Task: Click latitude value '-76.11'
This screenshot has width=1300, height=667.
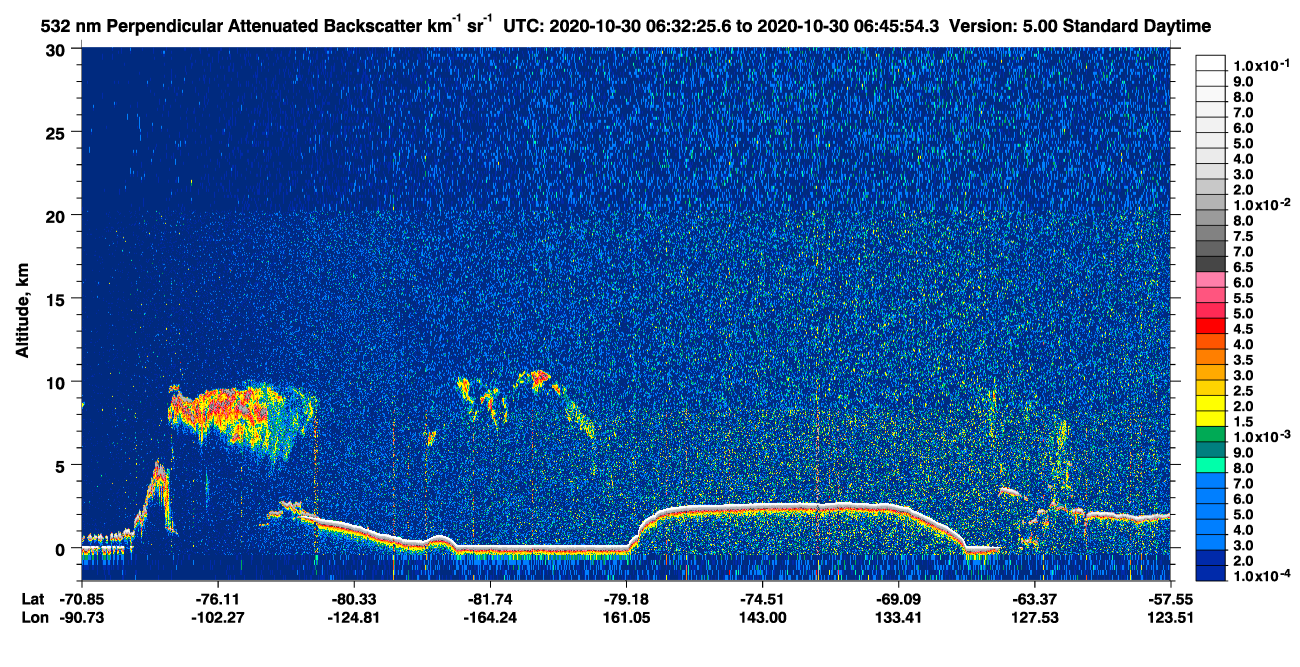Action: 217,599
